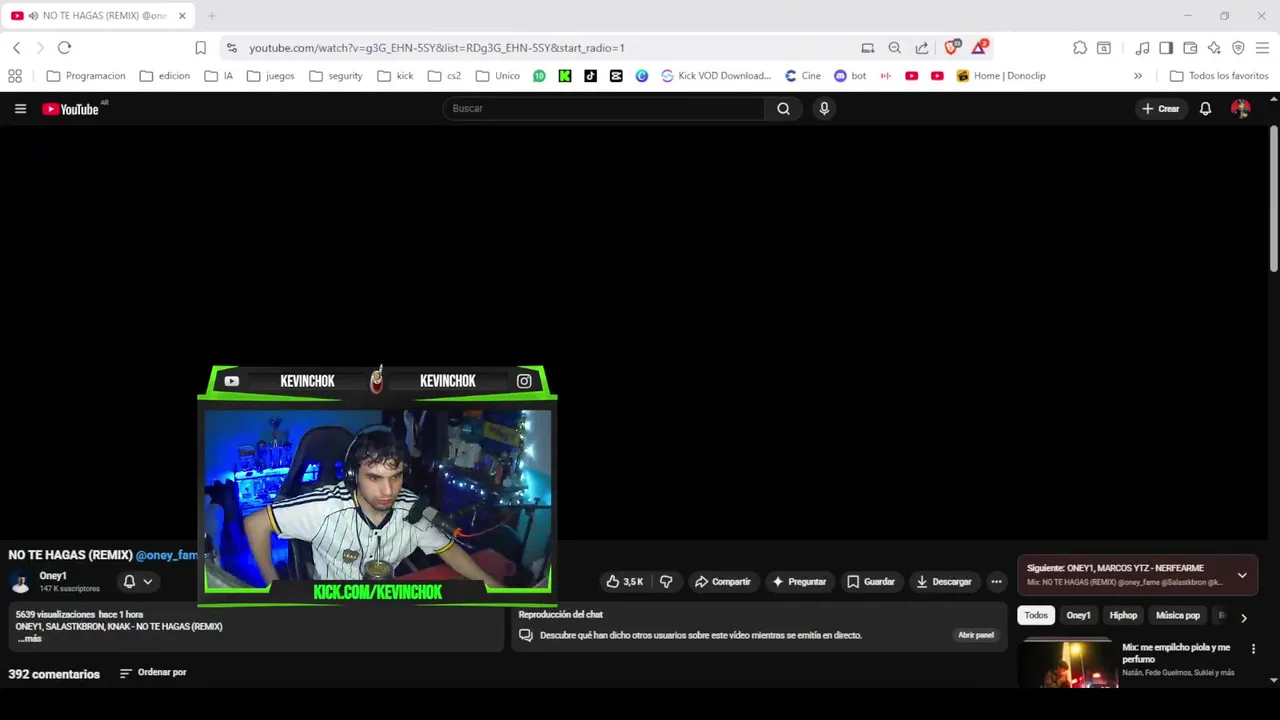Open the media control music-note icon
This screenshot has width=1280, height=720.
[1142, 48]
